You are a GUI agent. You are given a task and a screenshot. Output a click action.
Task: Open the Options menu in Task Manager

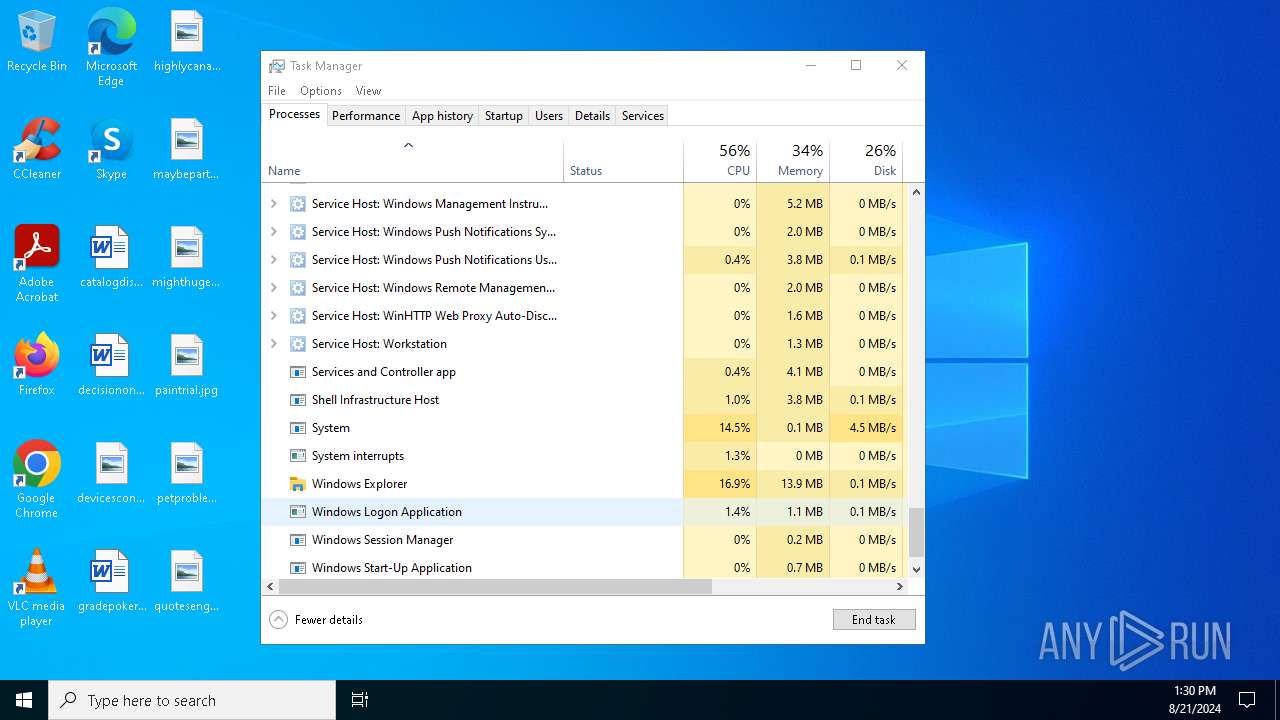click(321, 91)
